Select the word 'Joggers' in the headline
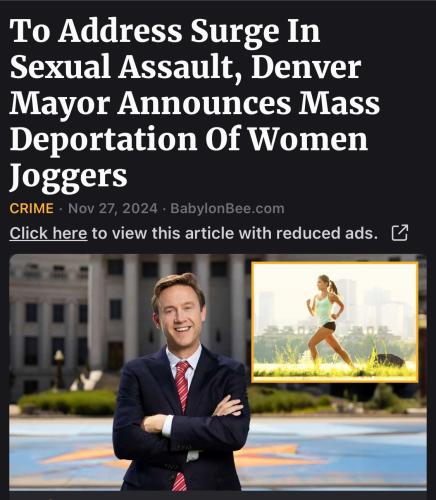436x500 pixels. (x=68, y=177)
